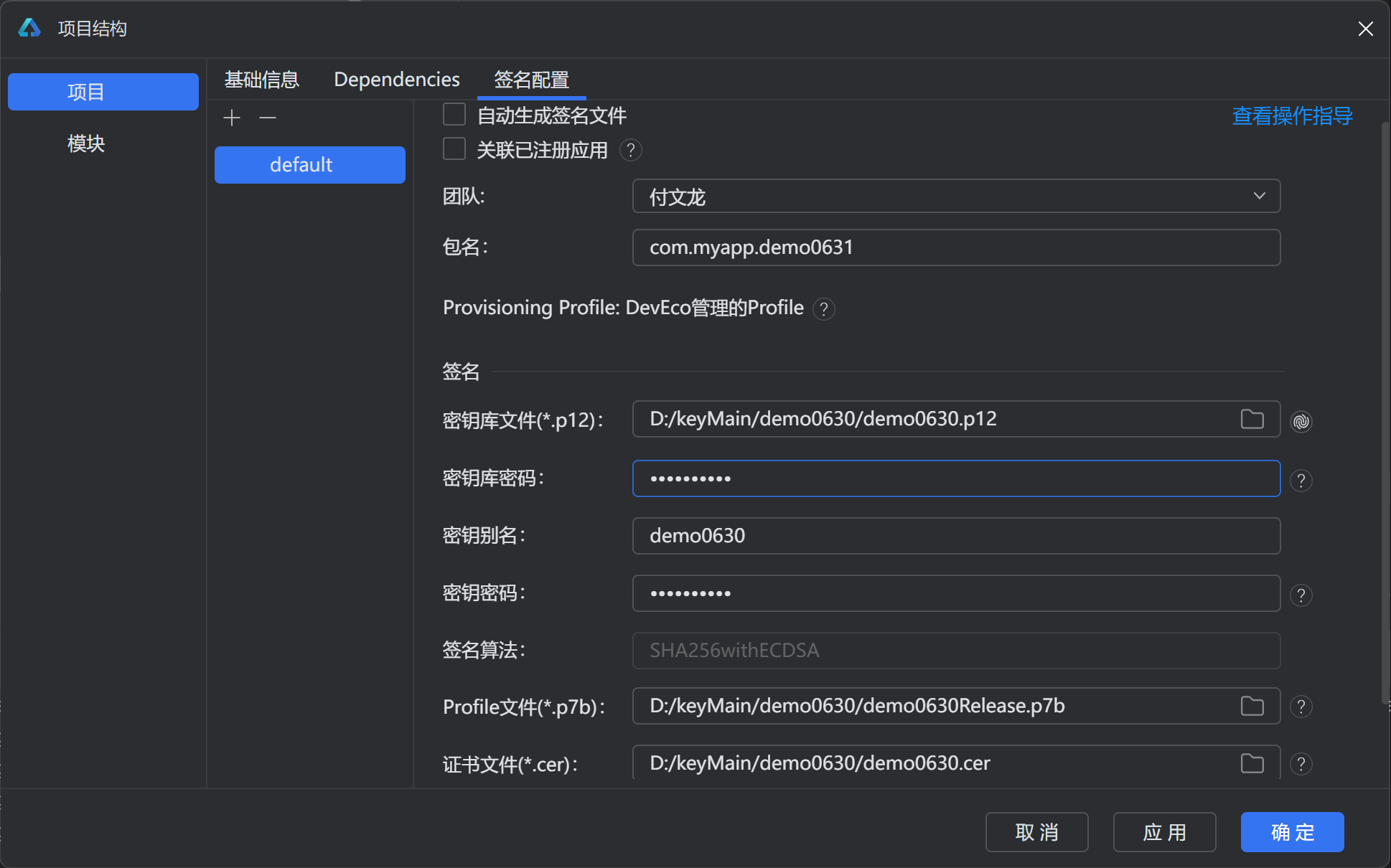Image resolution: width=1391 pixels, height=868 pixels.
Task: Select the default signing config
Action: click(x=310, y=165)
